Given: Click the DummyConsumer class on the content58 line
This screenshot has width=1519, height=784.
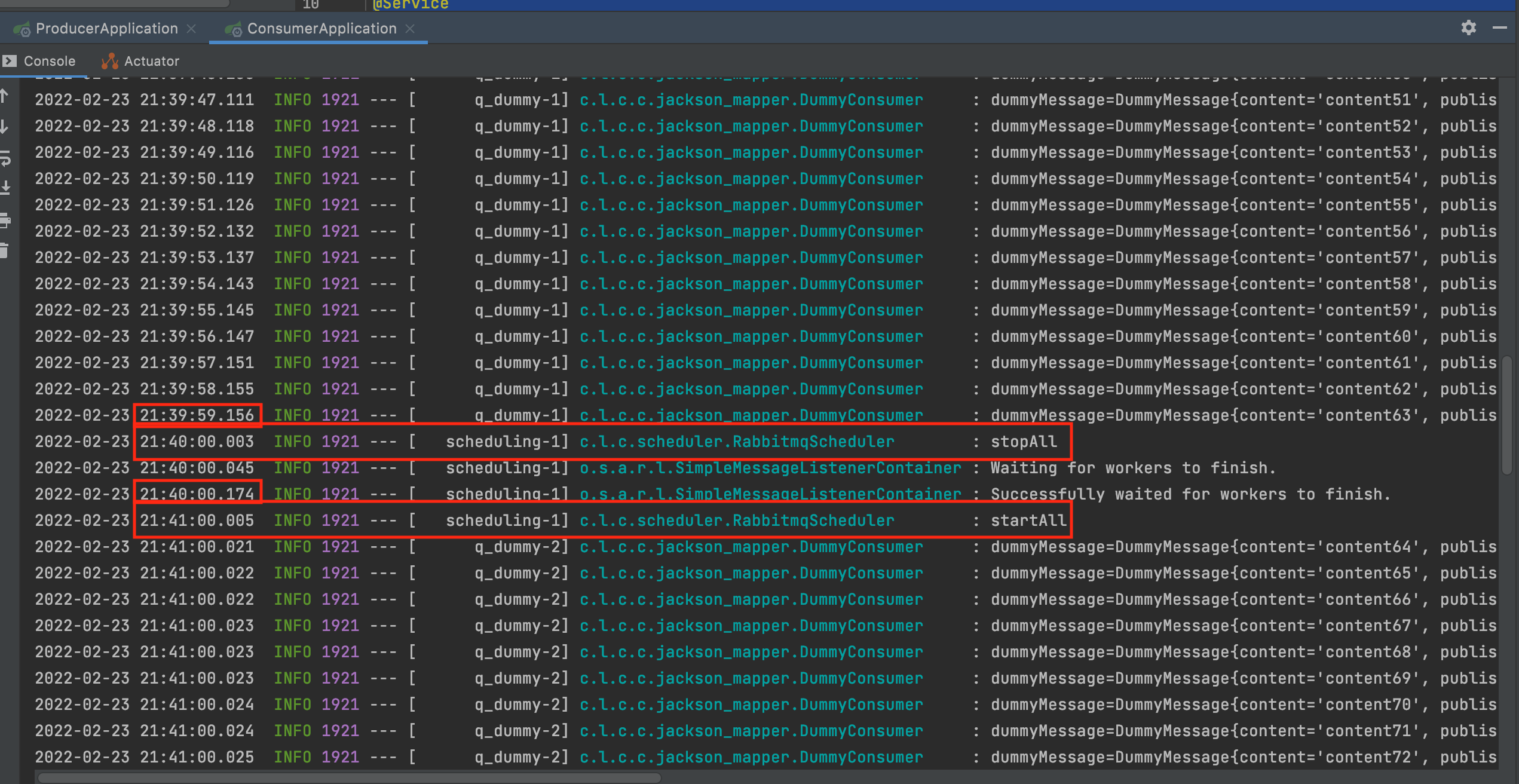Looking at the screenshot, I should coord(861,284).
